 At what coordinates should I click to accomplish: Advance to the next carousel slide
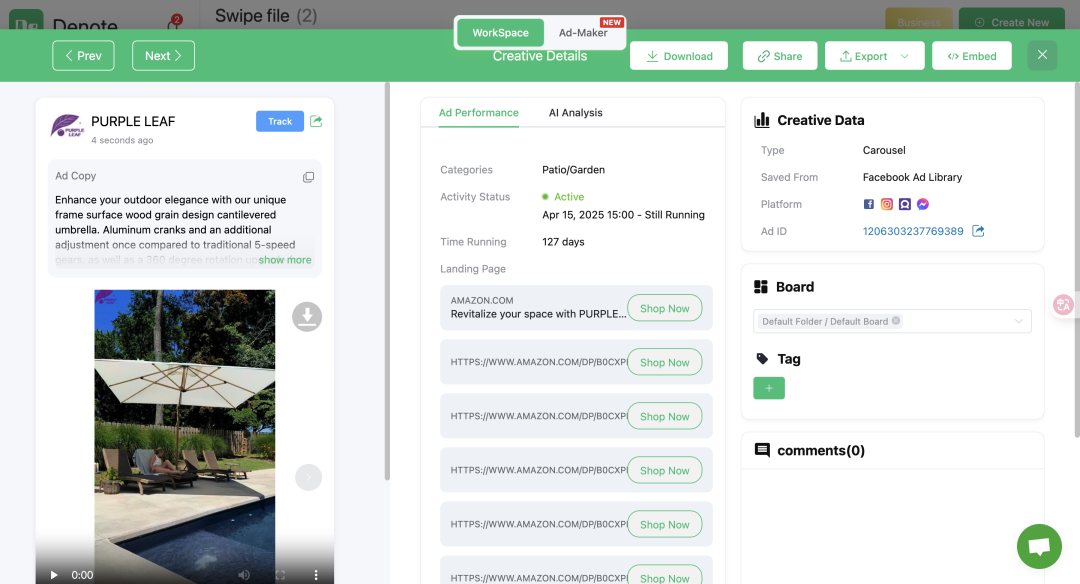pyautogui.click(x=309, y=477)
